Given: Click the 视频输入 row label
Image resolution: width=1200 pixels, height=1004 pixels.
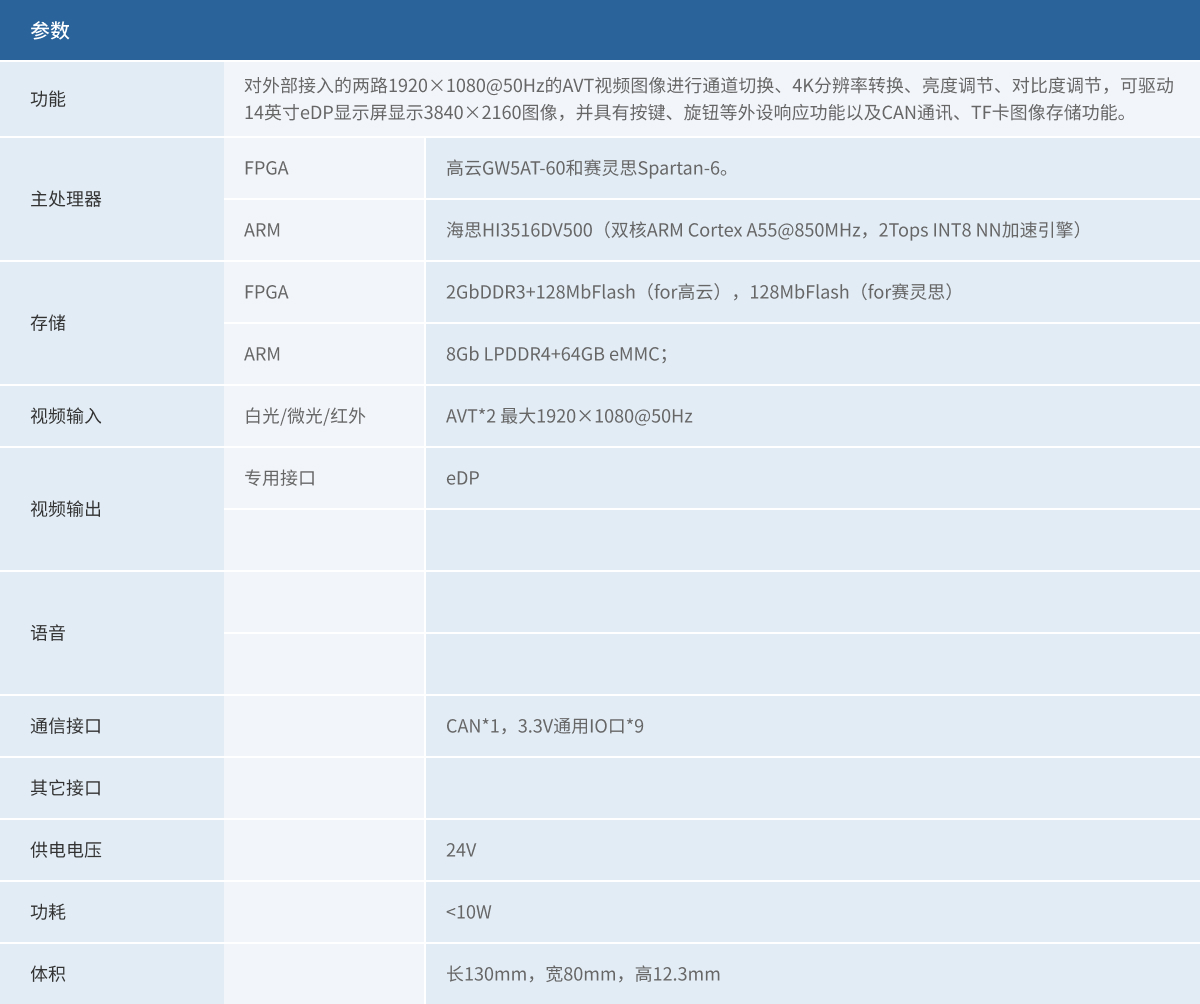Looking at the screenshot, I should [x=66, y=416].
